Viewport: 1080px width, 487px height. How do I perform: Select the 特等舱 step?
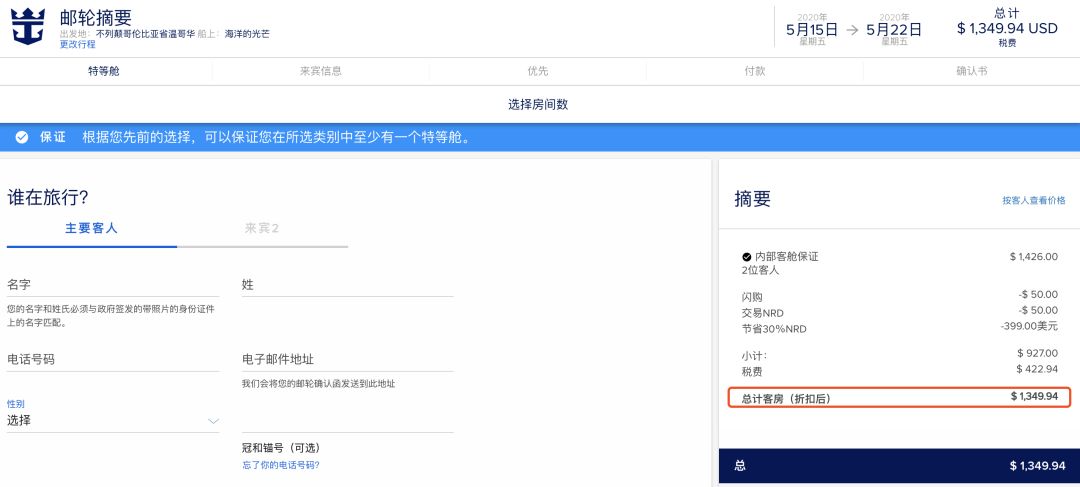click(x=104, y=71)
